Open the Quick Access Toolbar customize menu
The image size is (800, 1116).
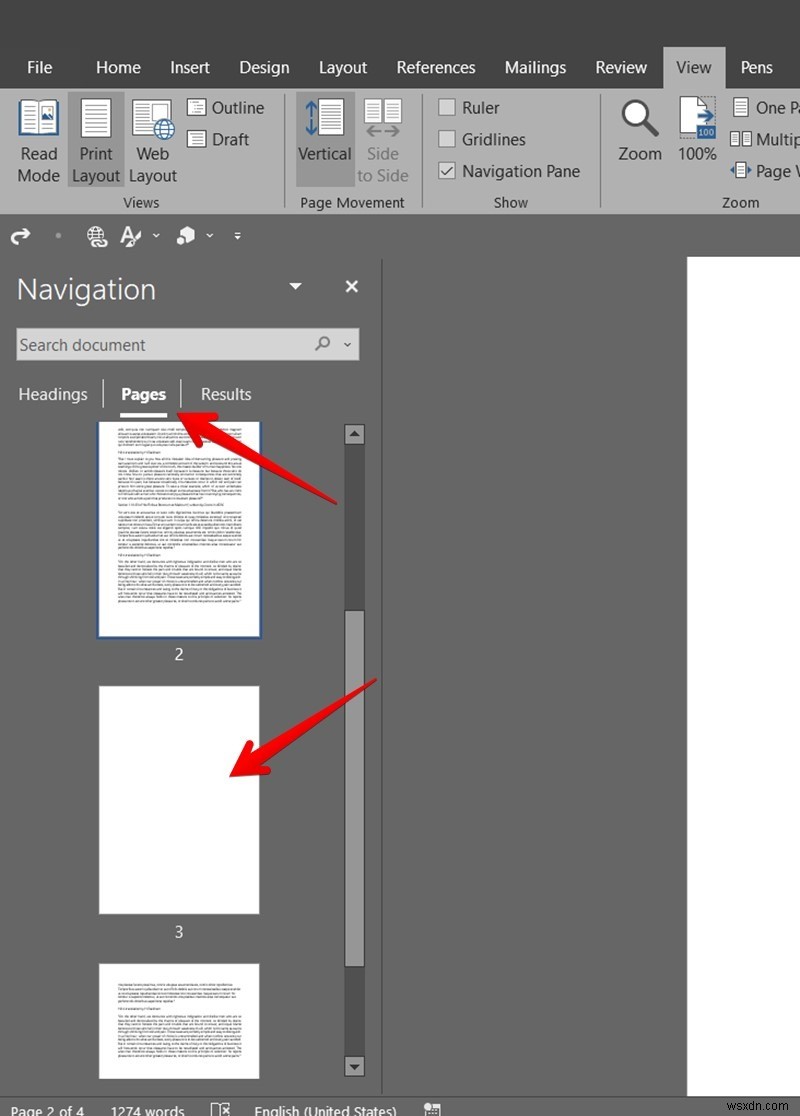[238, 236]
